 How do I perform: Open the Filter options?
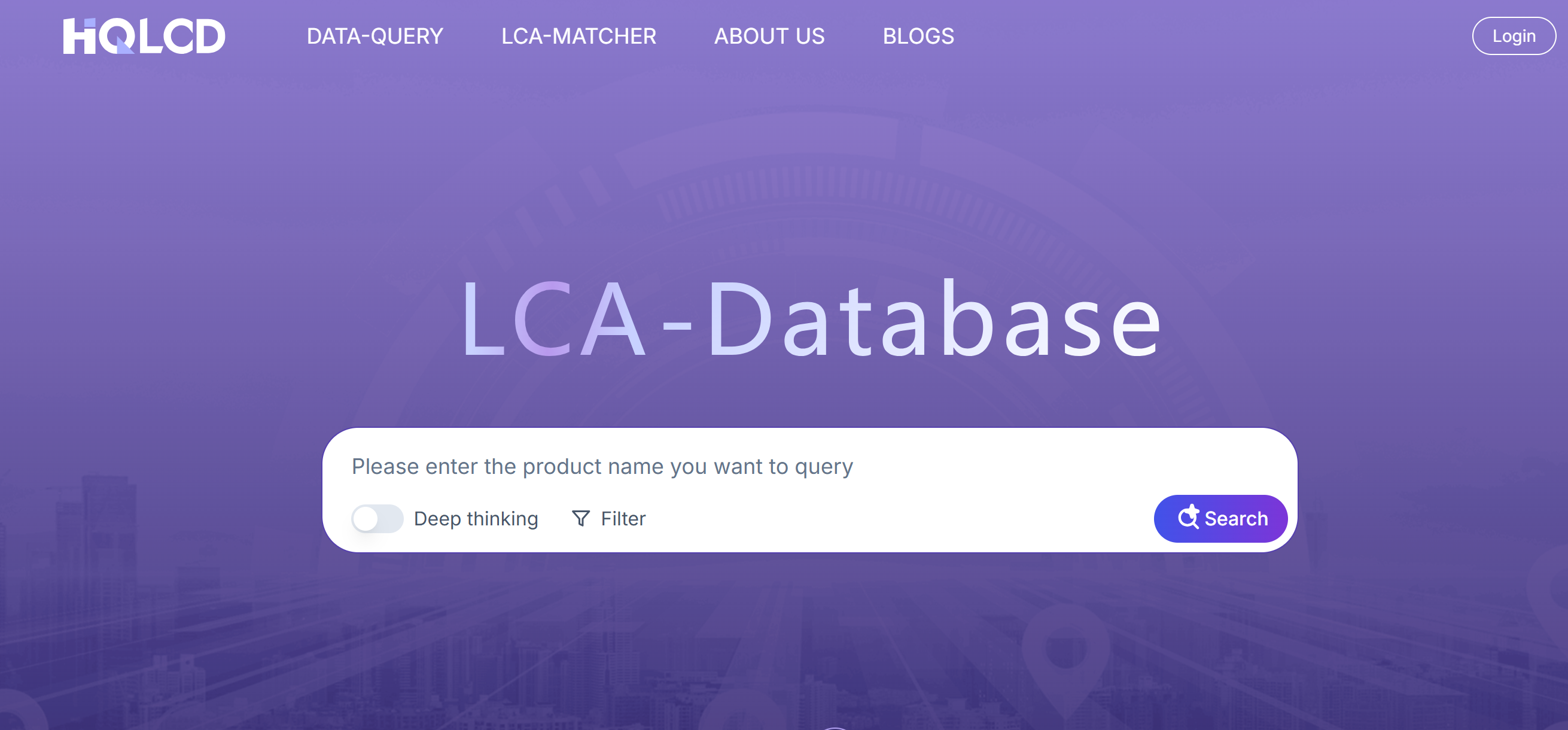coord(622,519)
